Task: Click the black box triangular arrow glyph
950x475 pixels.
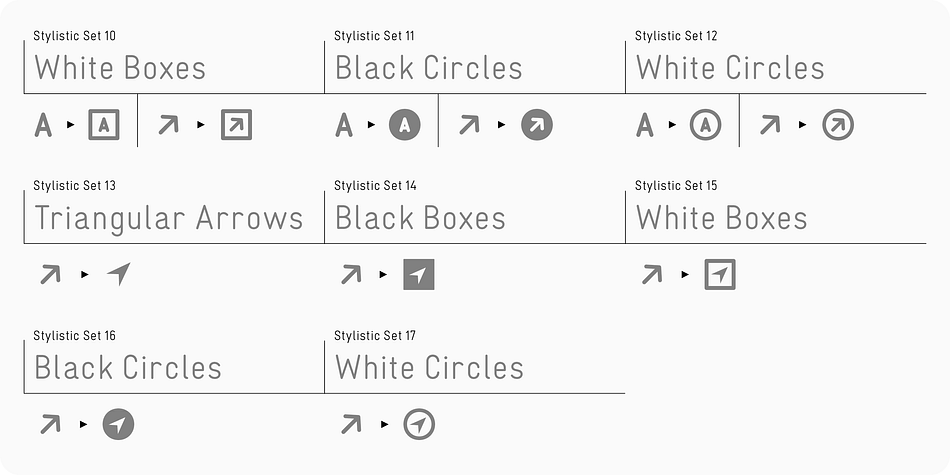Action: [419, 274]
